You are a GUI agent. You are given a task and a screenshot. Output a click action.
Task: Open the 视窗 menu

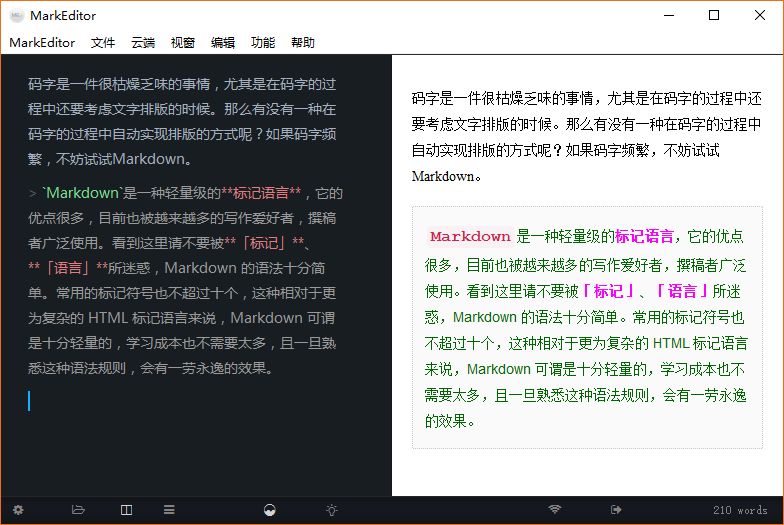click(182, 42)
